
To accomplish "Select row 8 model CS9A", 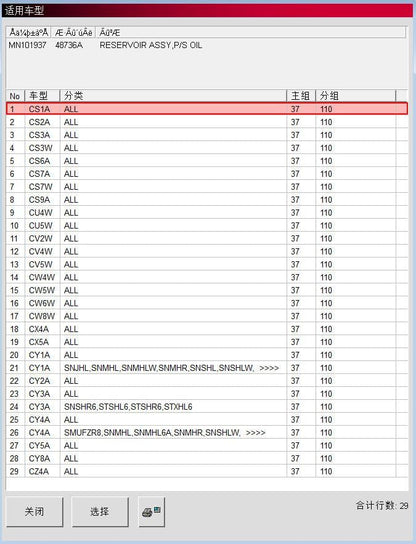I will click(207, 199).
